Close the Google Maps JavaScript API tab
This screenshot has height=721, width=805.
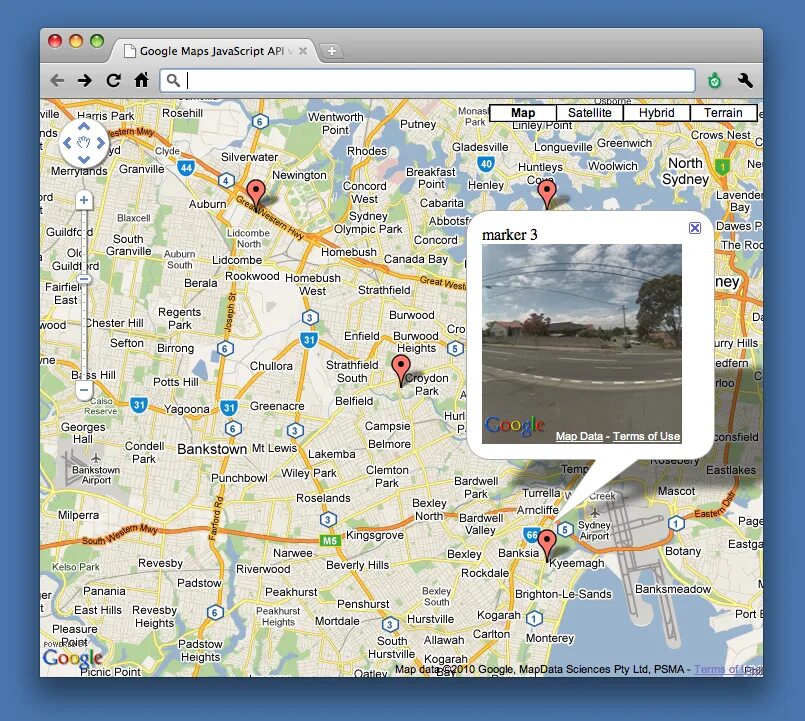303,51
